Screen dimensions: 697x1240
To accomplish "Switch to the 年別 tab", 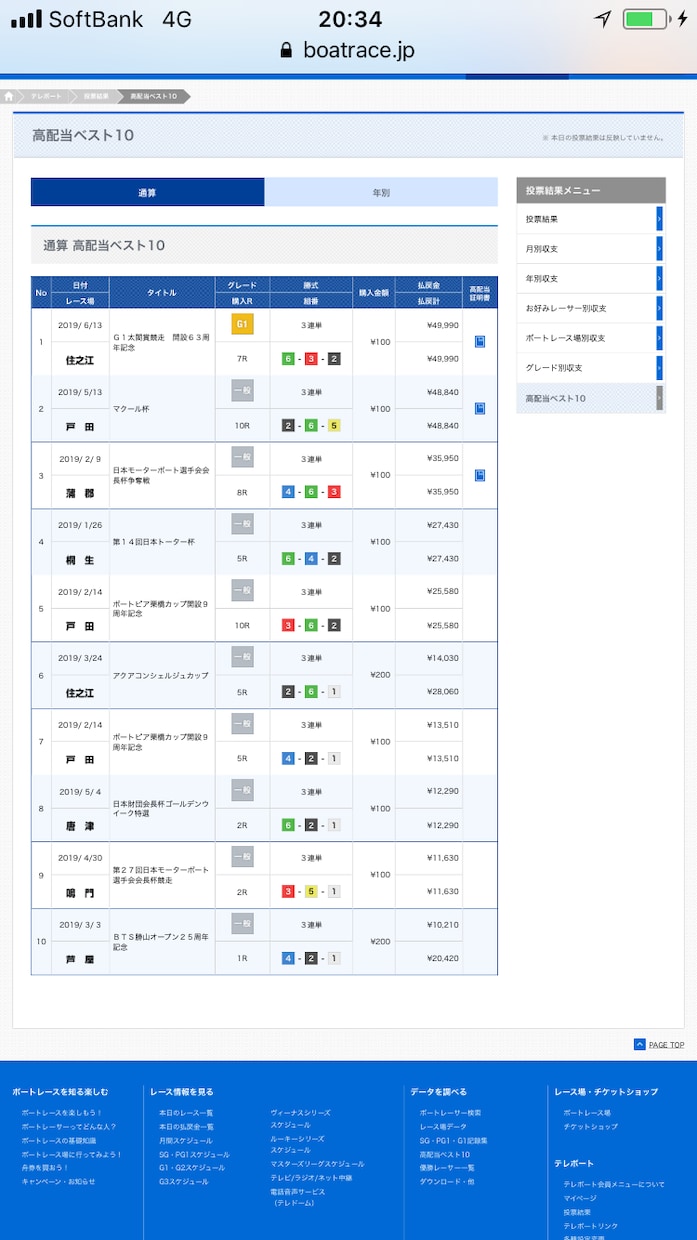I will (381, 192).
